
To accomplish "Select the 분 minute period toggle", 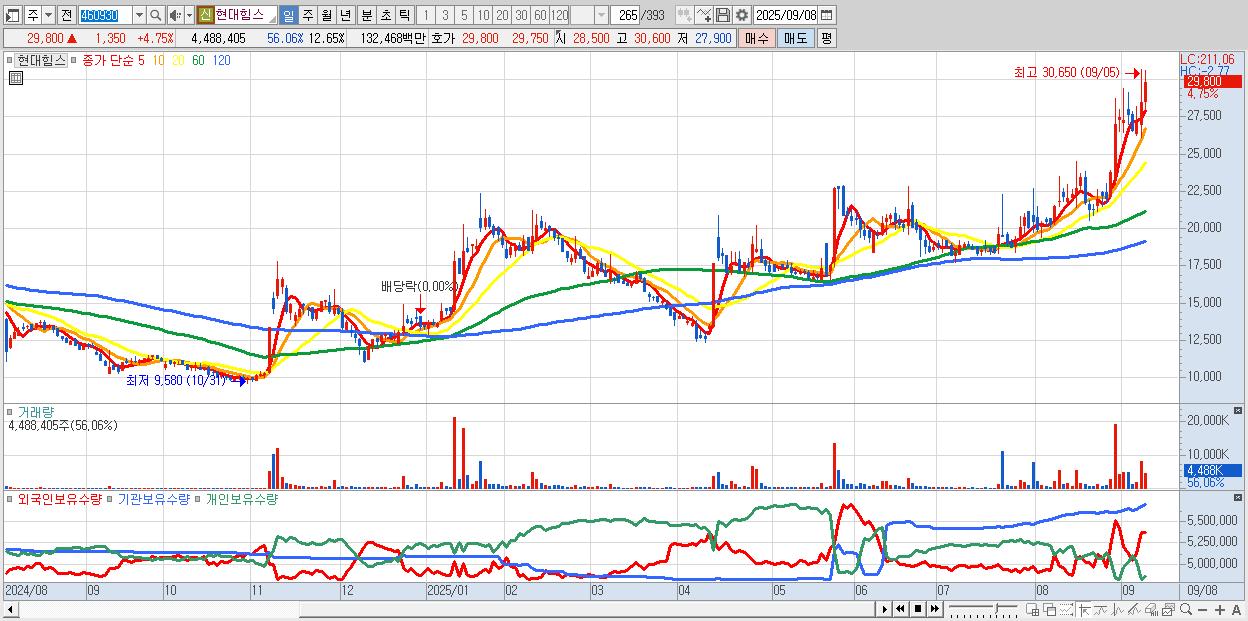I will tap(366, 15).
